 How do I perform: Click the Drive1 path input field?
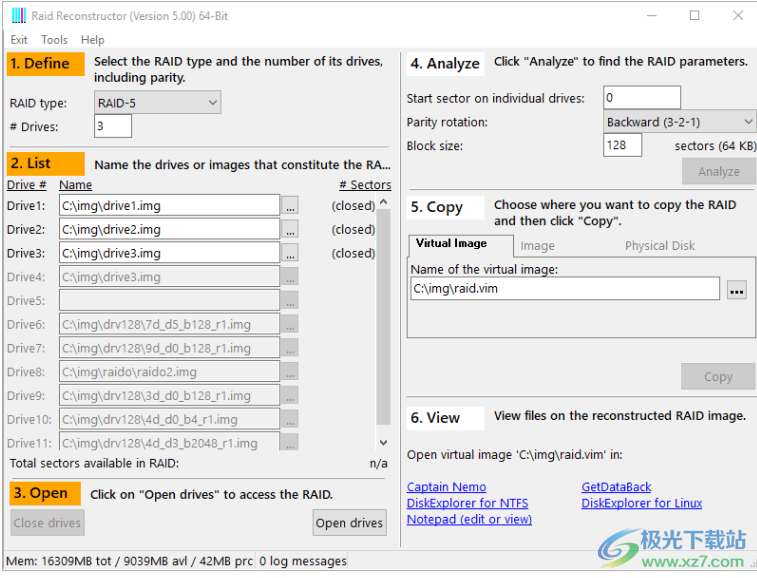[169, 206]
